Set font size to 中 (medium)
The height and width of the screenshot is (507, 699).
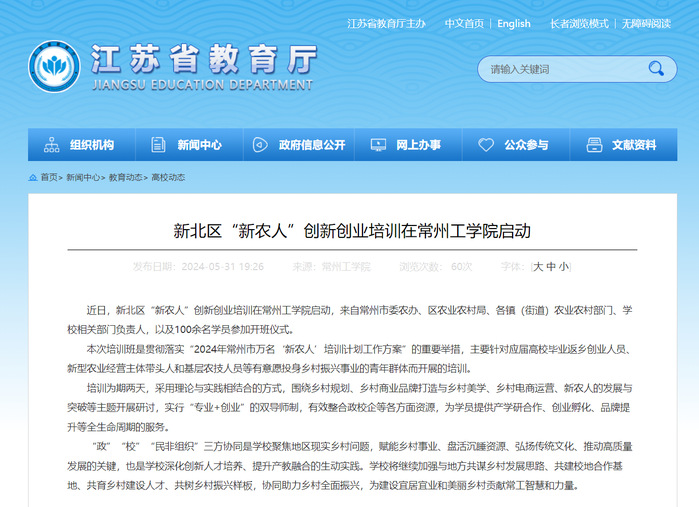pos(551,267)
